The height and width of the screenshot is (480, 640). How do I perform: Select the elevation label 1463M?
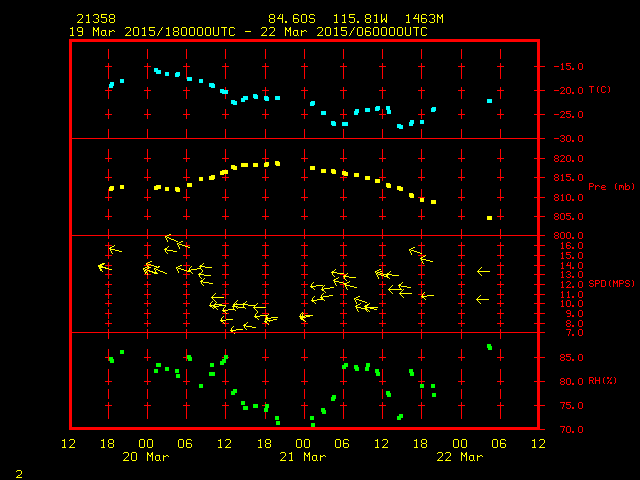point(424,19)
